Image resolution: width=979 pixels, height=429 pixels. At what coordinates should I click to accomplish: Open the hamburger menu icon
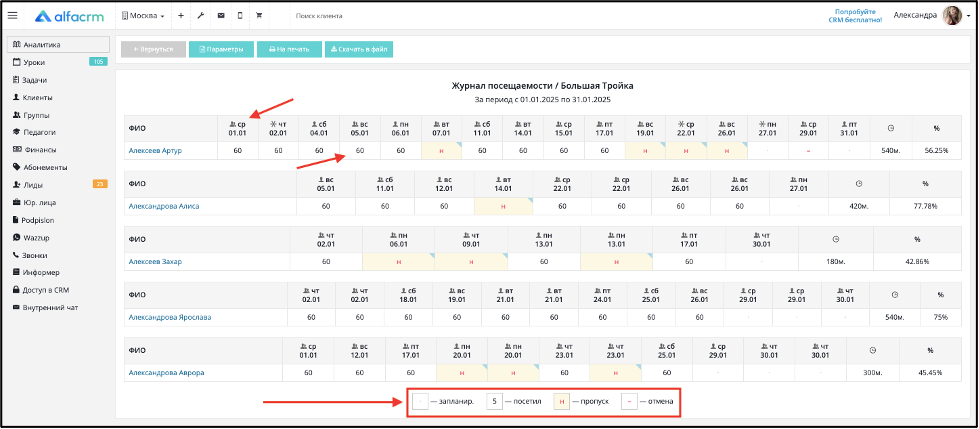tap(12, 16)
